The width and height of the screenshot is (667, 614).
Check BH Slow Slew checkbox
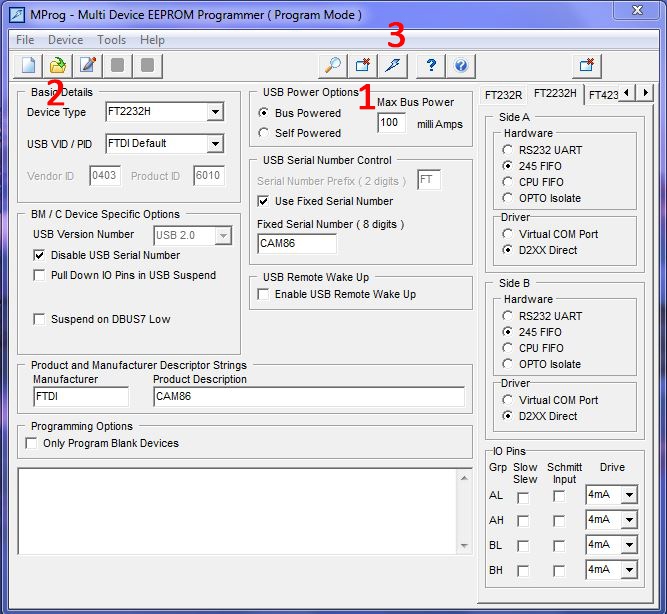coord(523,571)
